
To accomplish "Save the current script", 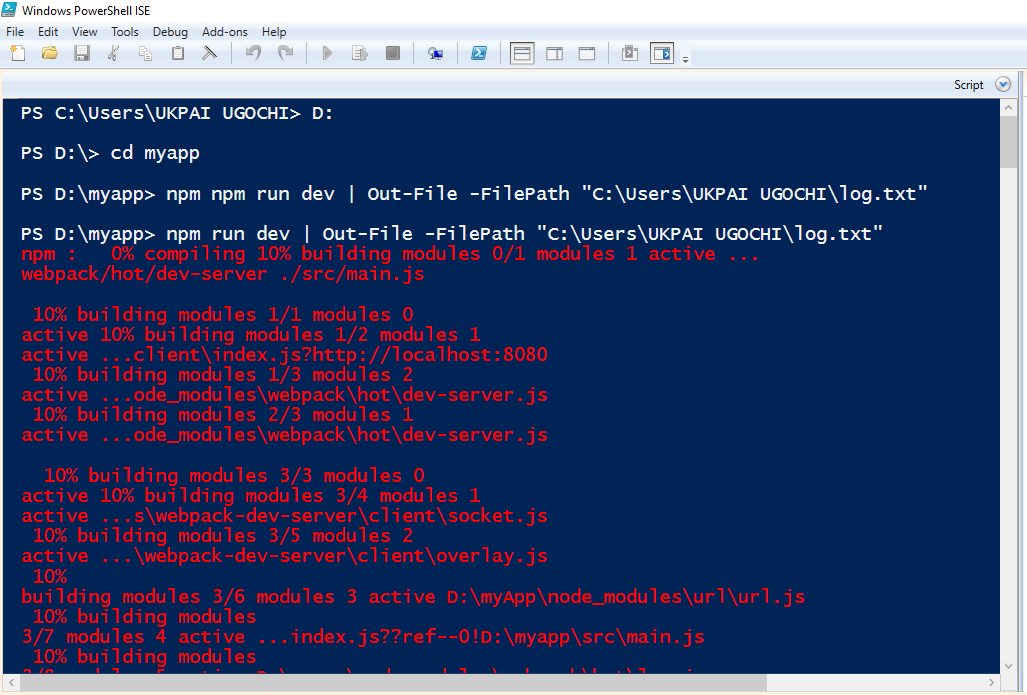I will coord(82,53).
